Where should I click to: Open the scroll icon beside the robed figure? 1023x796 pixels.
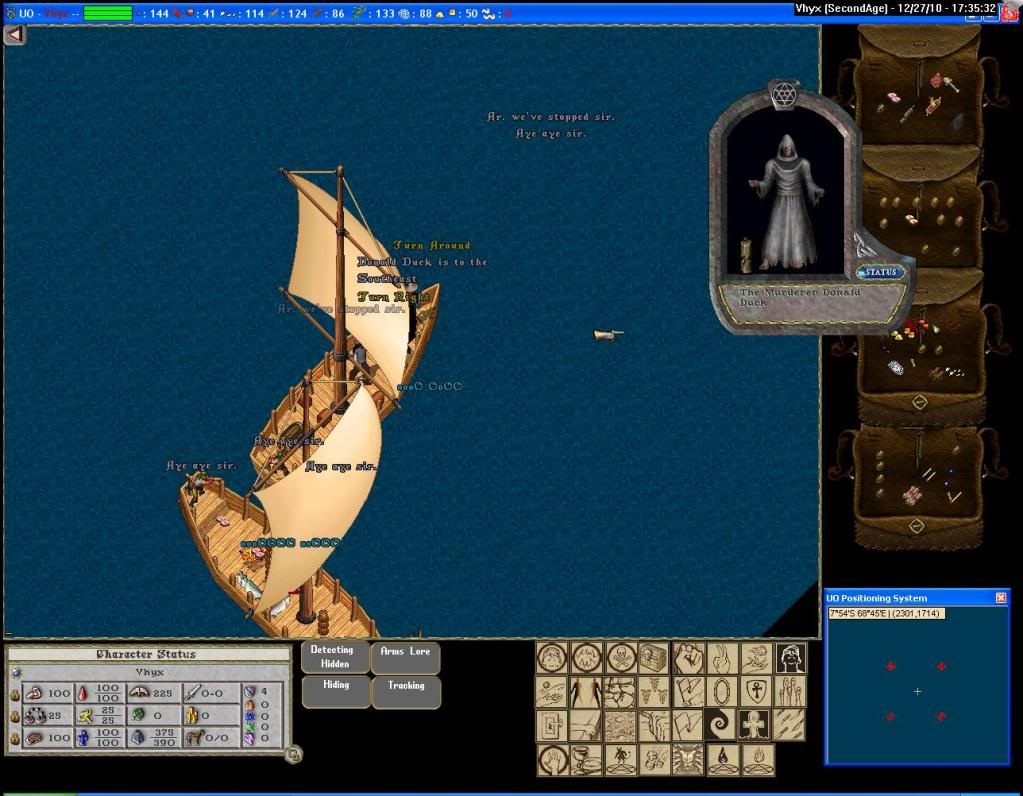point(746,255)
